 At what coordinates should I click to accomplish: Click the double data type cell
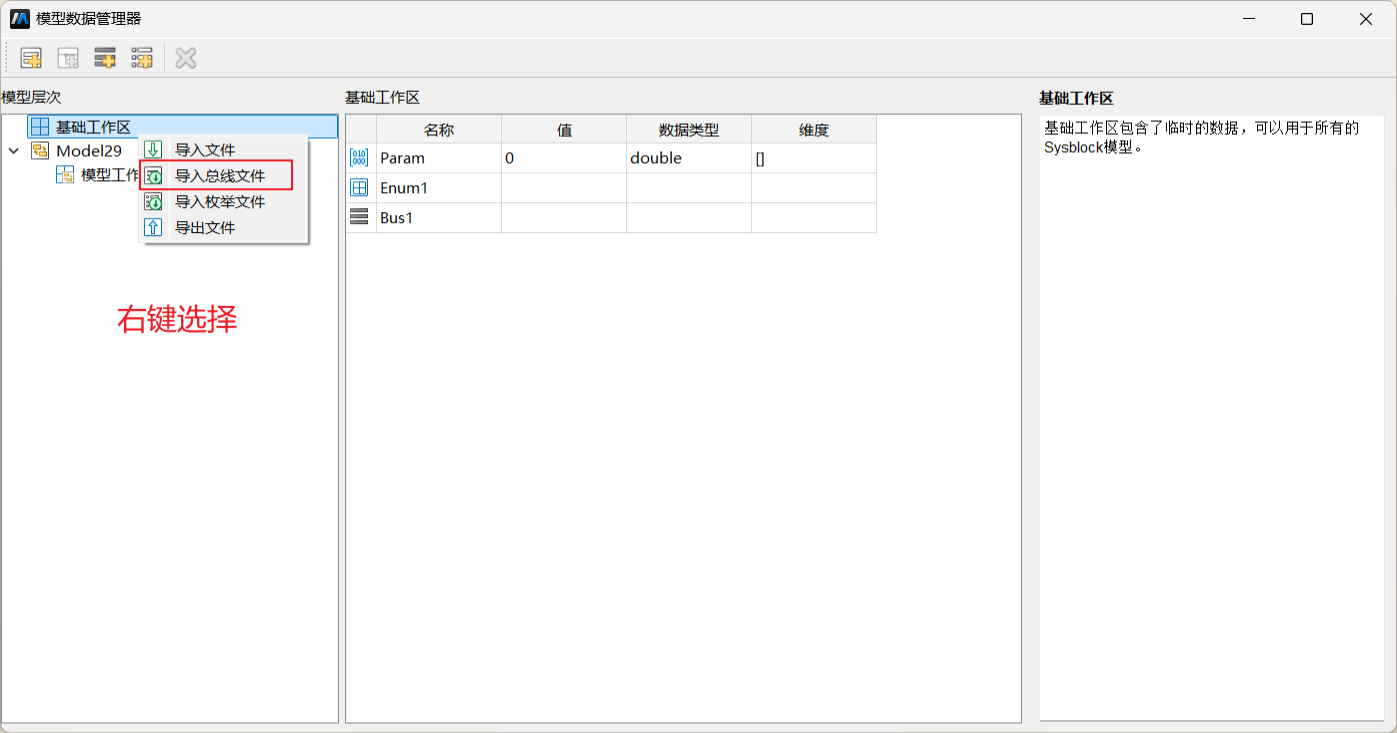coord(689,158)
